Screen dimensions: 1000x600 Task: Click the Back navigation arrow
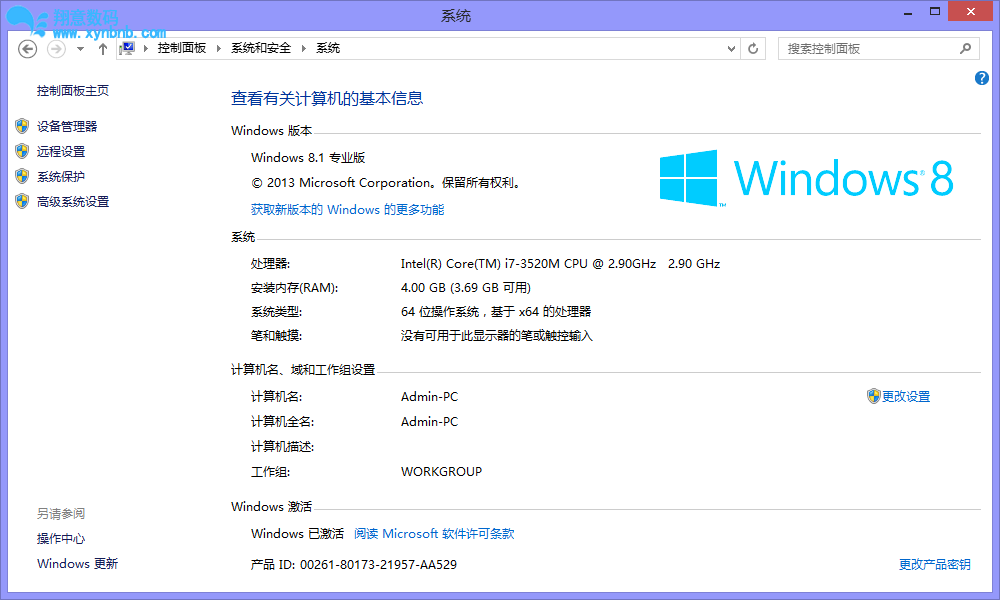(28, 48)
